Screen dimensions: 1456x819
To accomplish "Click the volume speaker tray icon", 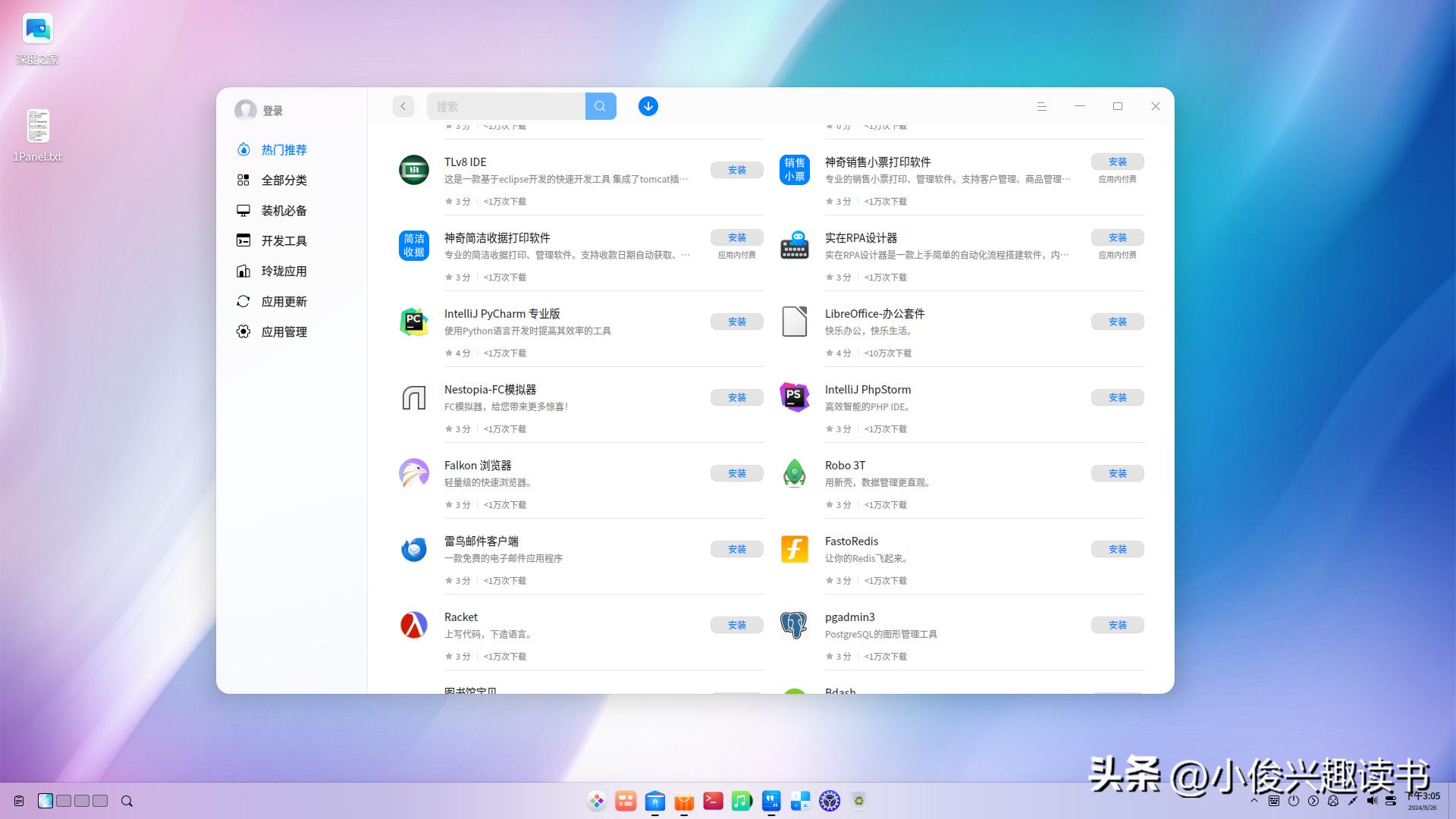I will click(1372, 801).
